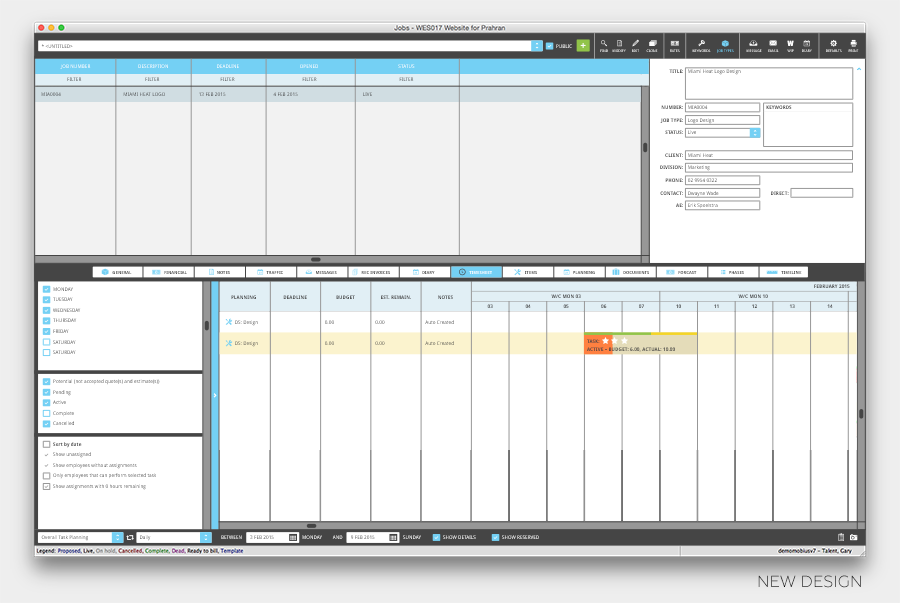Image resolution: width=900 pixels, height=603 pixels.
Task: Click the Direct phone field
Action: pyautogui.click(x=821, y=193)
